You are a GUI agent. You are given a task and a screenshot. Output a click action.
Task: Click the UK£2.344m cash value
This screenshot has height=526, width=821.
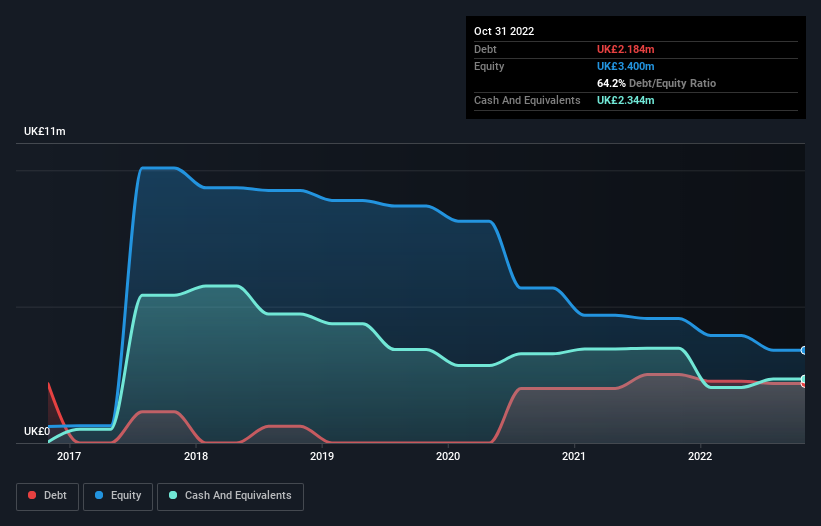[x=626, y=100]
